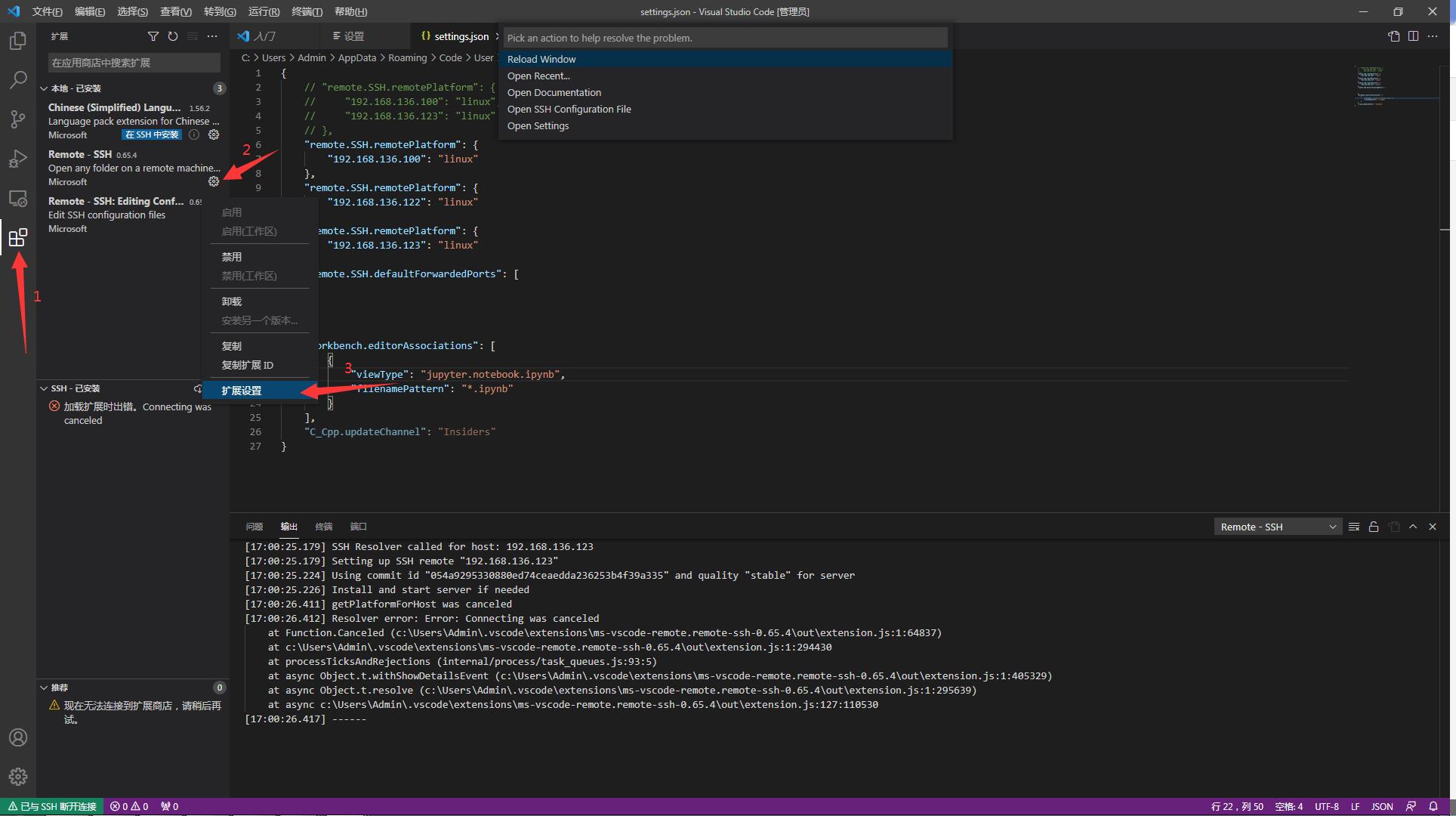
Task: Click the errors and warnings status indicator
Action: (x=129, y=806)
